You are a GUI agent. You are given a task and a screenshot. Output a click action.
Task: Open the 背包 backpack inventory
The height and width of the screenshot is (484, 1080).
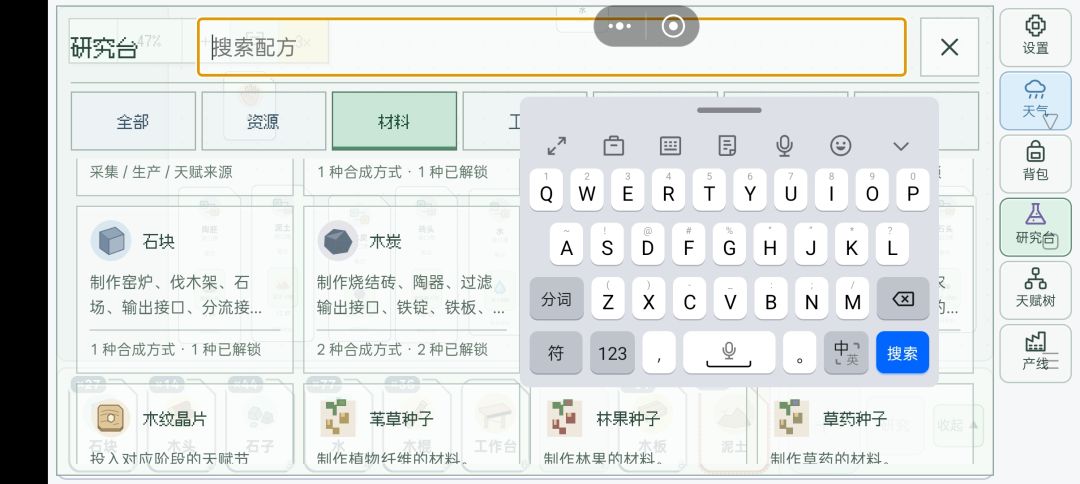click(x=1035, y=163)
